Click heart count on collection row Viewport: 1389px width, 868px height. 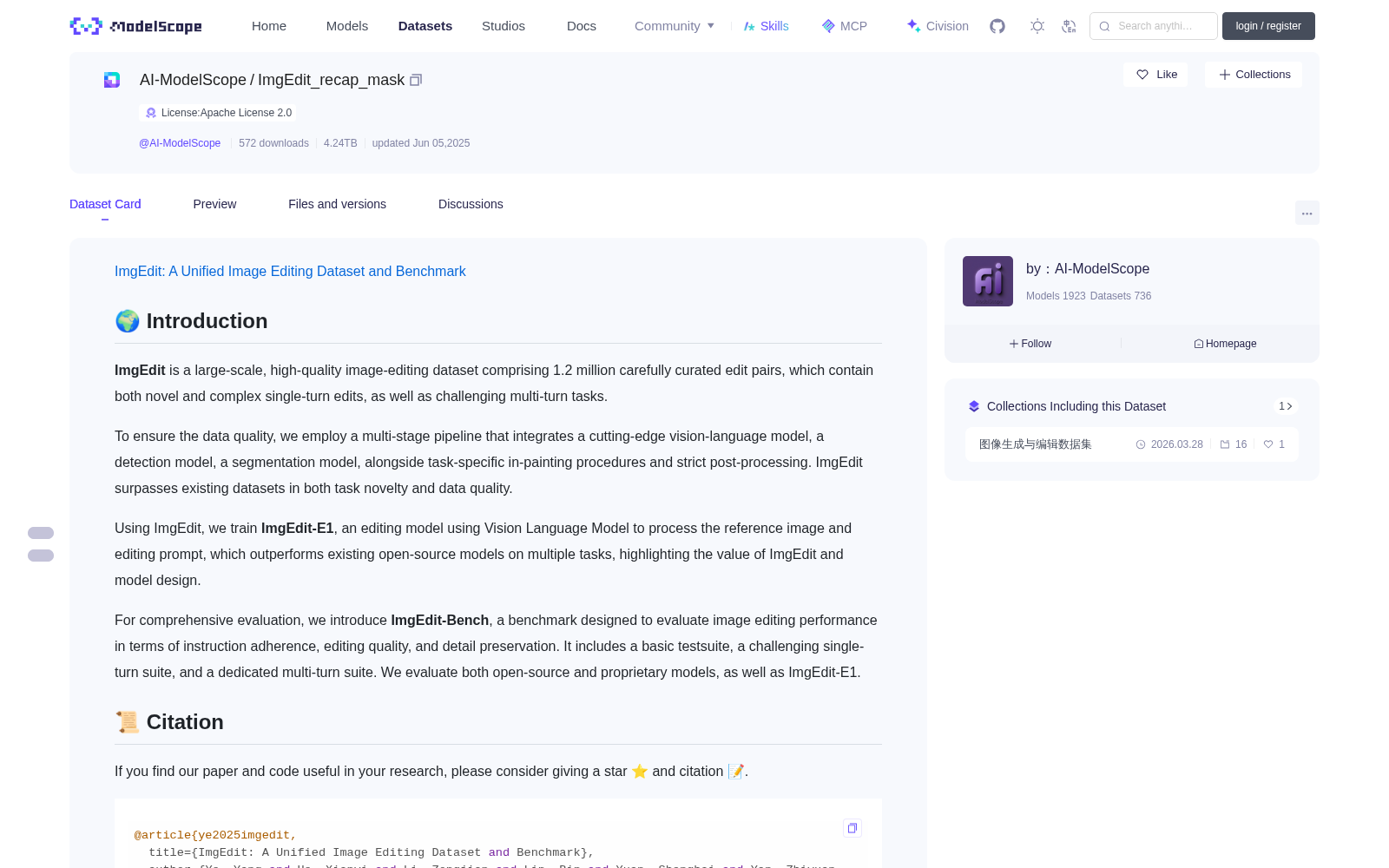(1274, 444)
